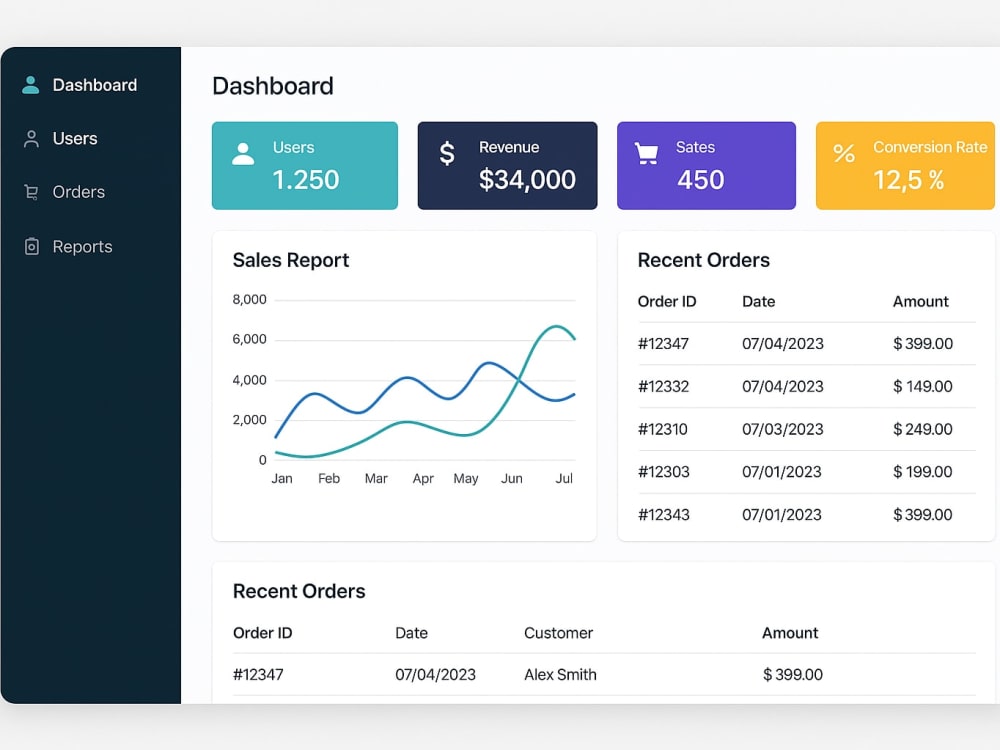Click the Dashboard person icon in sidebar
The width and height of the screenshot is (1000, 750).
click(x=31, y=85)
